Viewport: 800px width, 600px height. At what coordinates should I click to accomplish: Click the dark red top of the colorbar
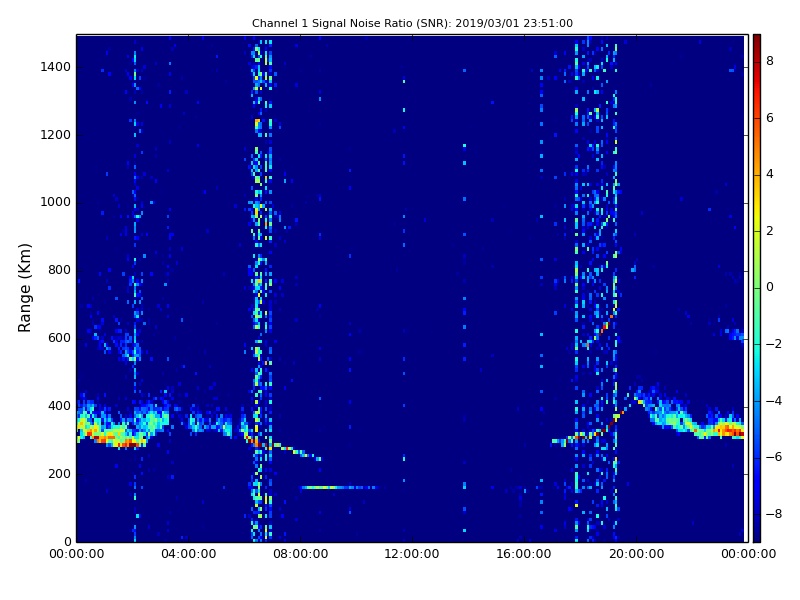[x=756, y=39]
